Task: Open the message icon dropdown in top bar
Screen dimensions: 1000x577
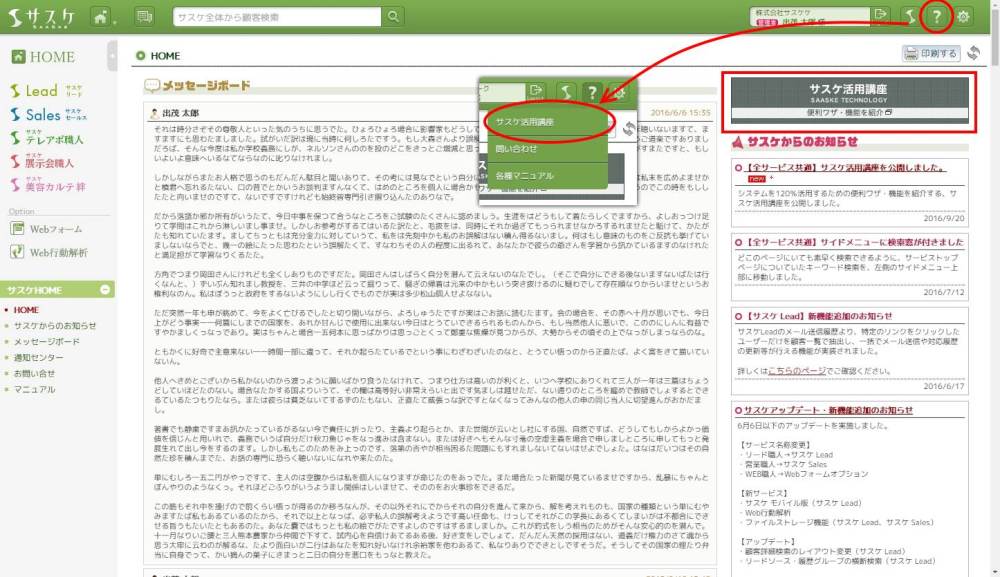Action: tap(144, 17)
